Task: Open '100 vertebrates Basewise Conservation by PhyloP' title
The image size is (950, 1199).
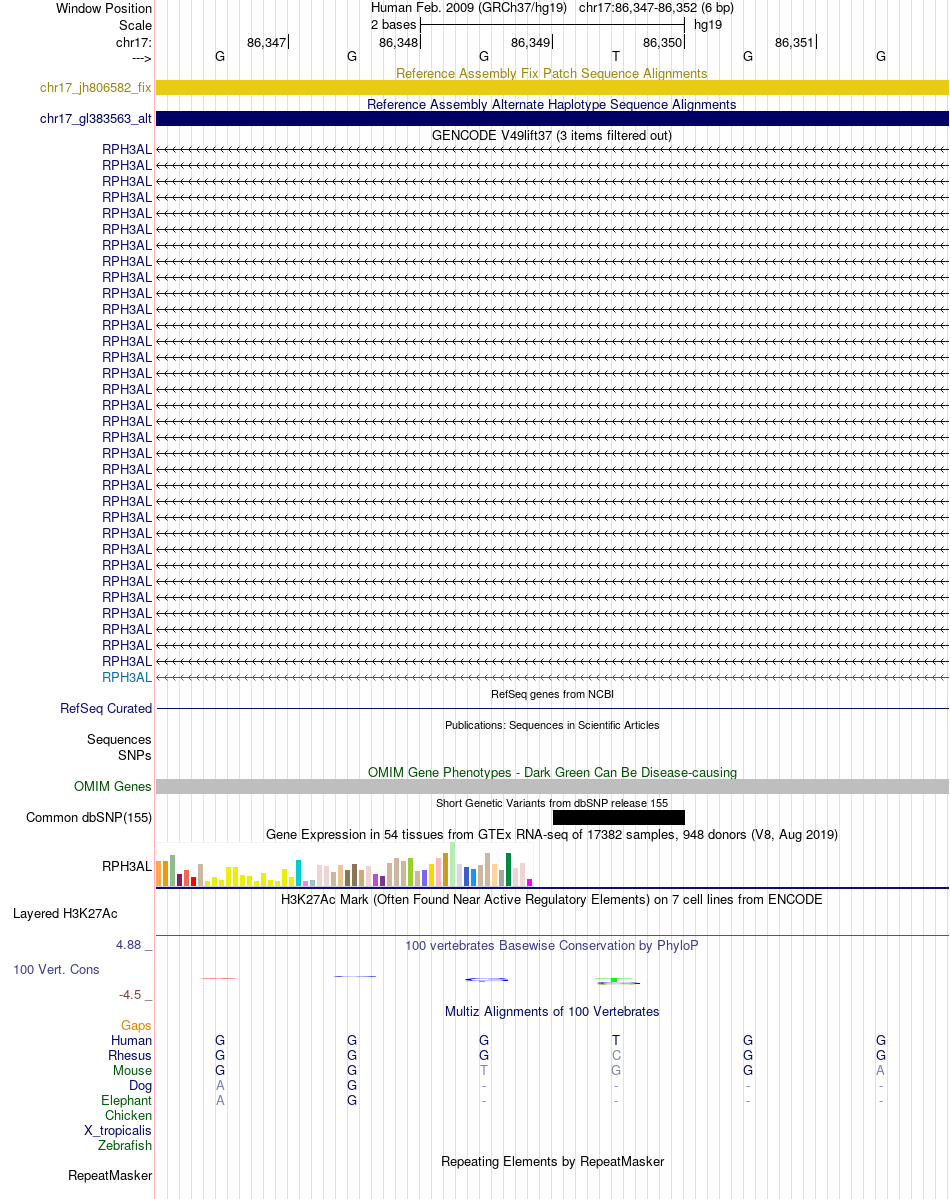Action: [551, 946]
